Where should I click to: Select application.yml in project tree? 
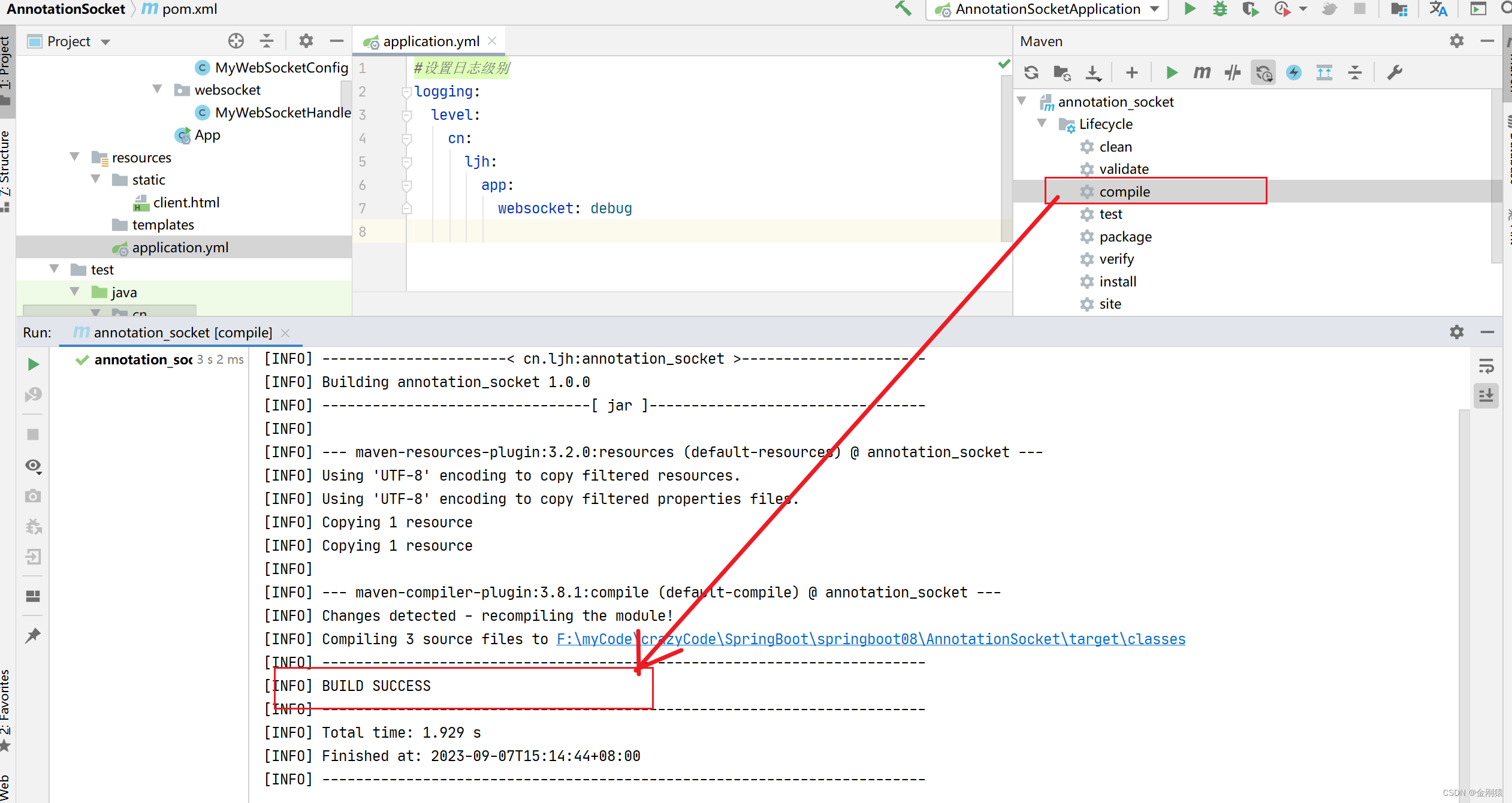click(180, 247)
